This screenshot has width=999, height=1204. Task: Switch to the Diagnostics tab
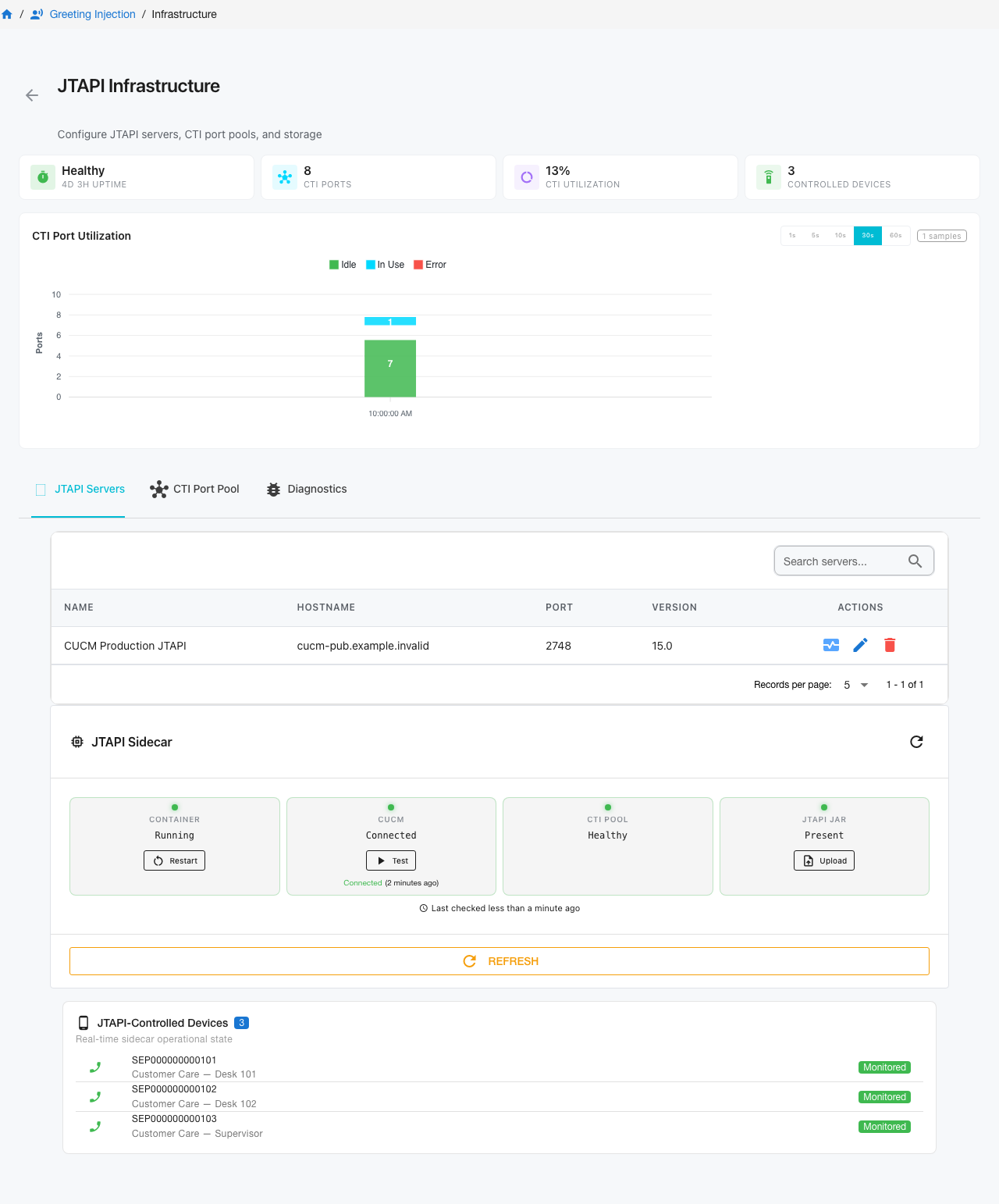307,489
